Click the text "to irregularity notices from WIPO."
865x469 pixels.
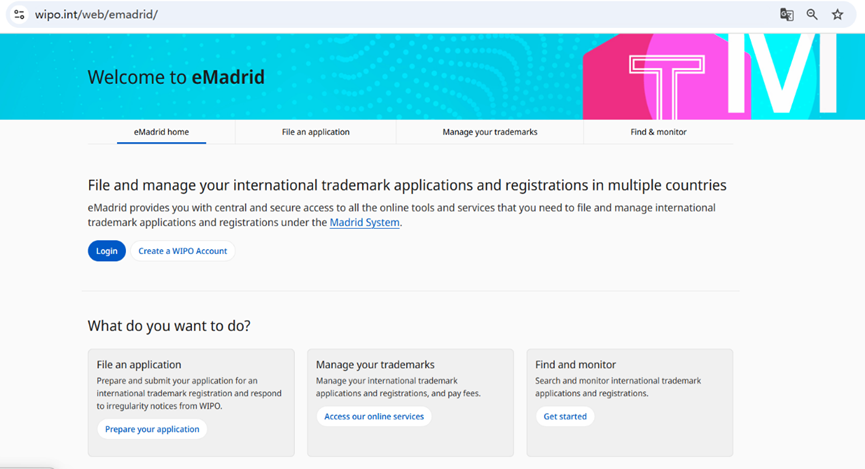pos(159,406)
